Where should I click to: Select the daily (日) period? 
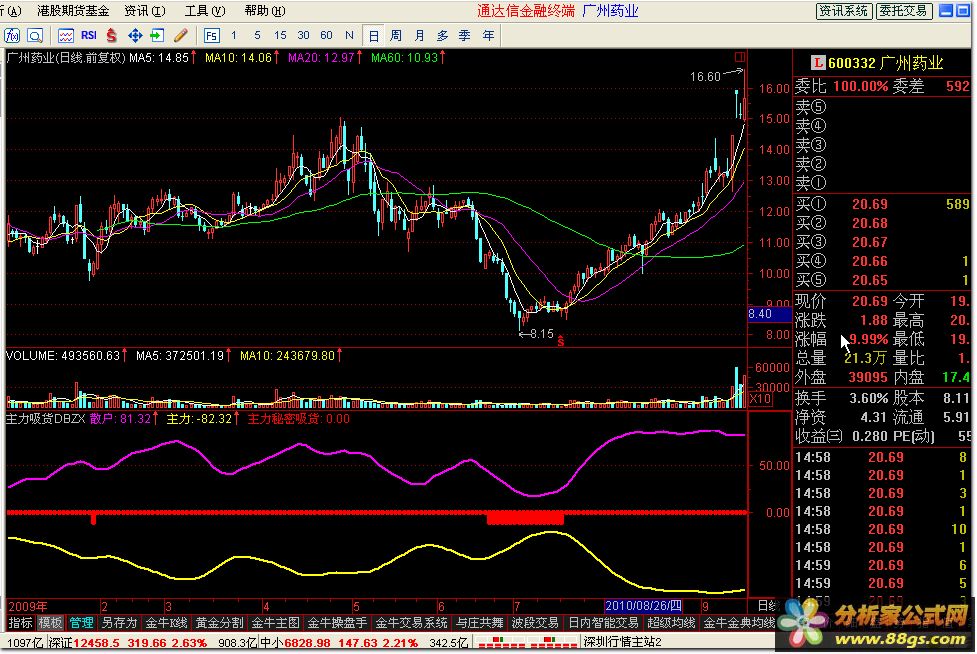point(373,36)
